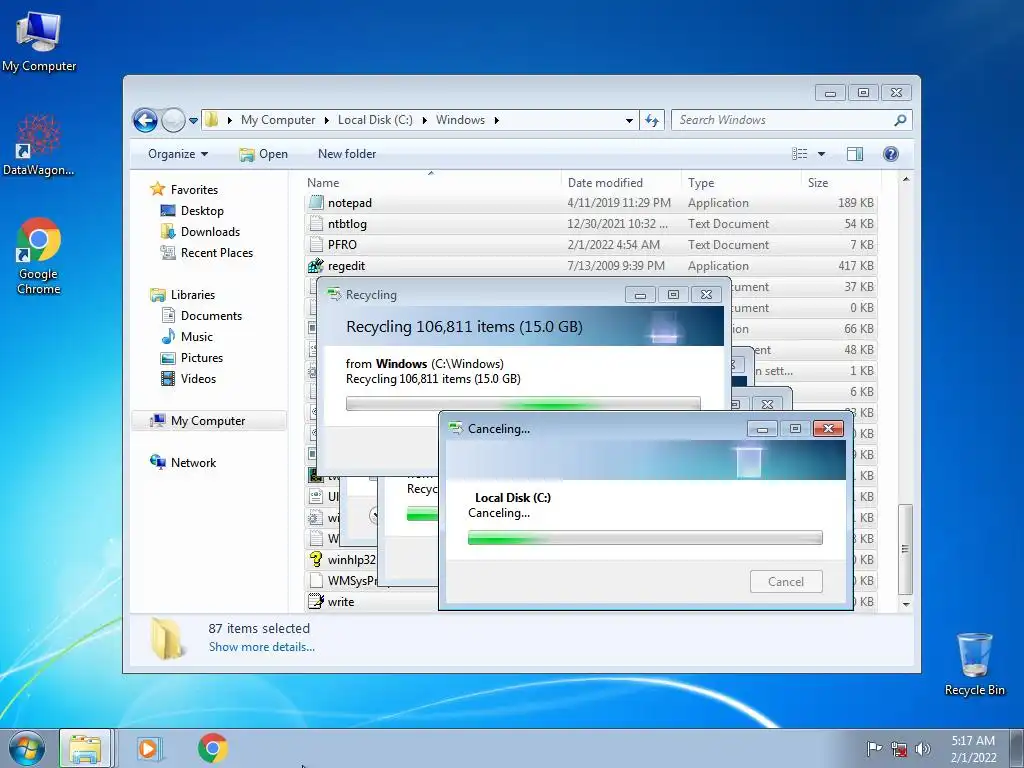Click the Open toolbar button
1024x768 pixels.
[263, 153]
